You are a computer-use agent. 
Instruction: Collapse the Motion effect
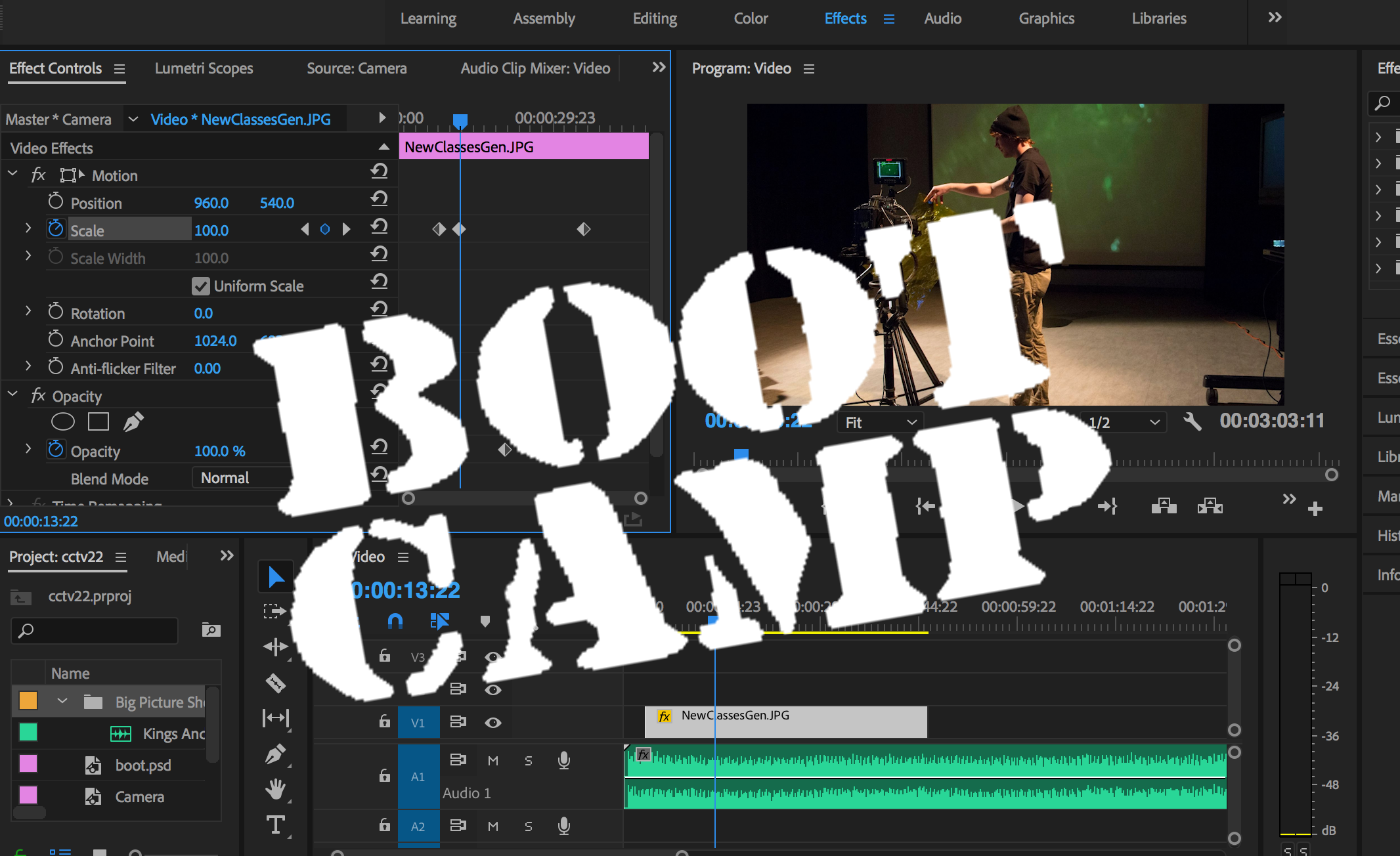point(12,173)
